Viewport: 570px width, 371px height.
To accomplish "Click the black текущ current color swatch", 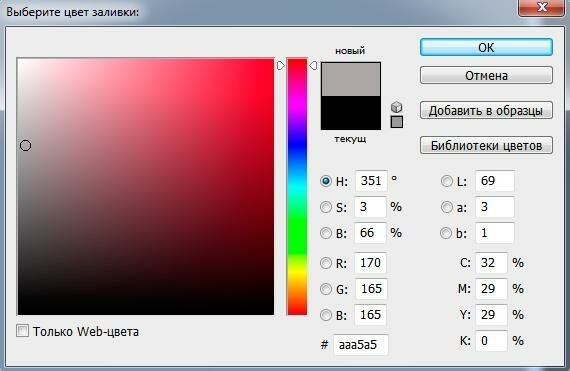I will coord(351,113).
